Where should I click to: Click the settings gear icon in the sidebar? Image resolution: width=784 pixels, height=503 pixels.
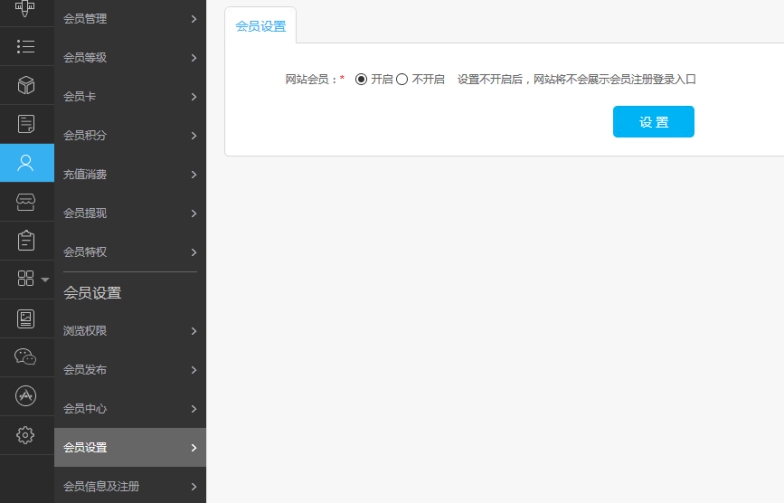click(26, 435)
